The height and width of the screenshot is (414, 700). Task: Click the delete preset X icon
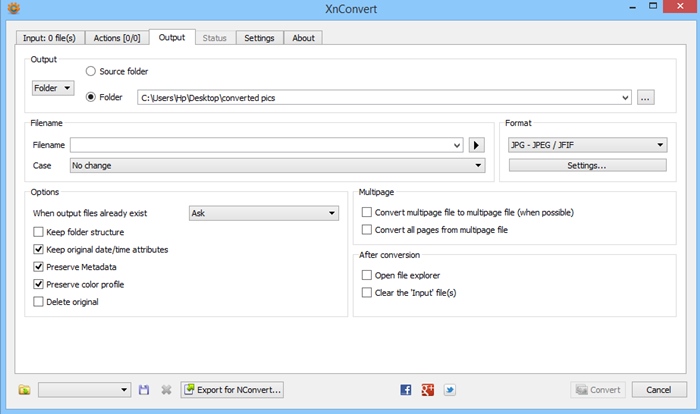(166, 390)
